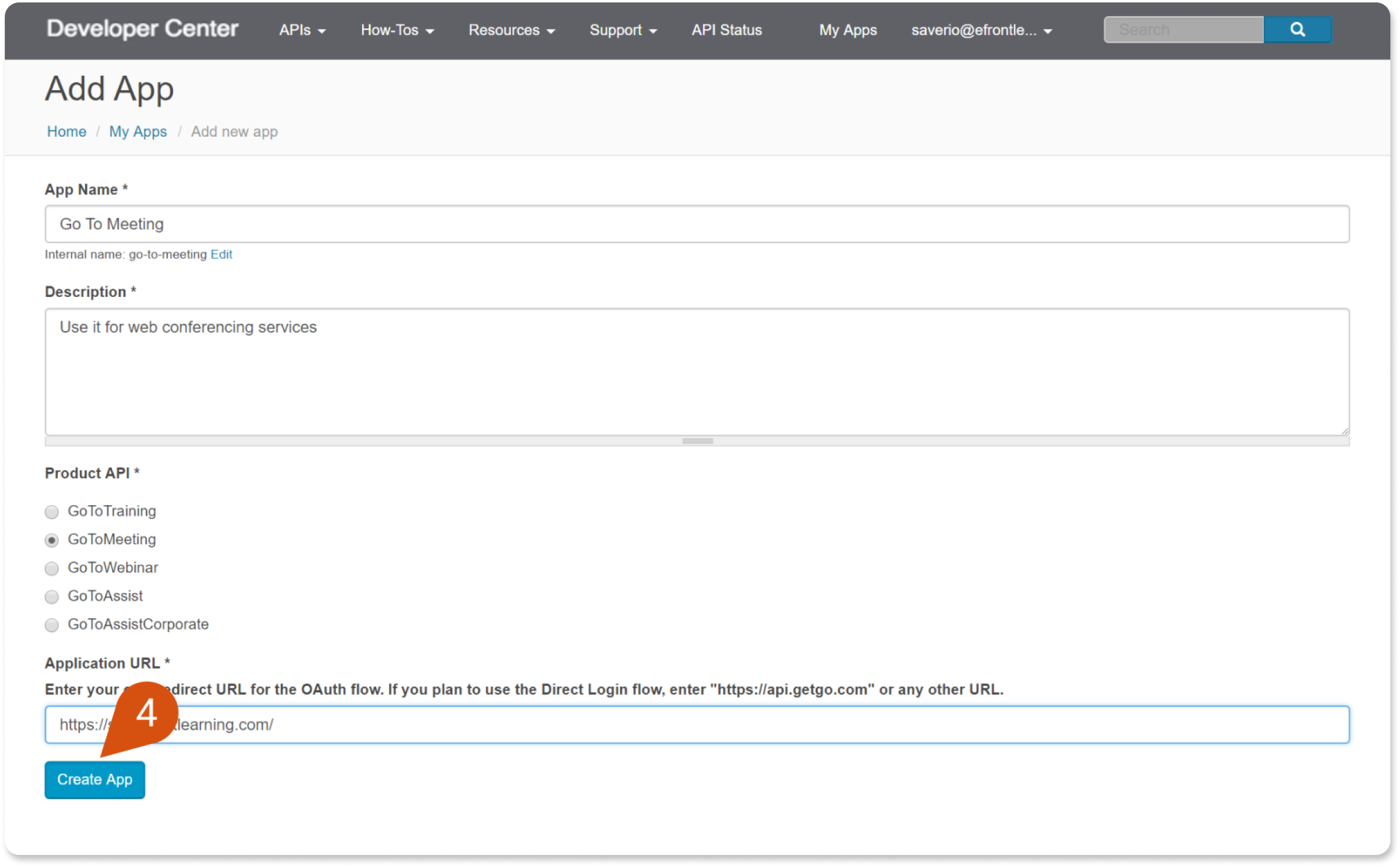Select the GoToTraining radio option
1400x867 pixels.
pos(52,512)
